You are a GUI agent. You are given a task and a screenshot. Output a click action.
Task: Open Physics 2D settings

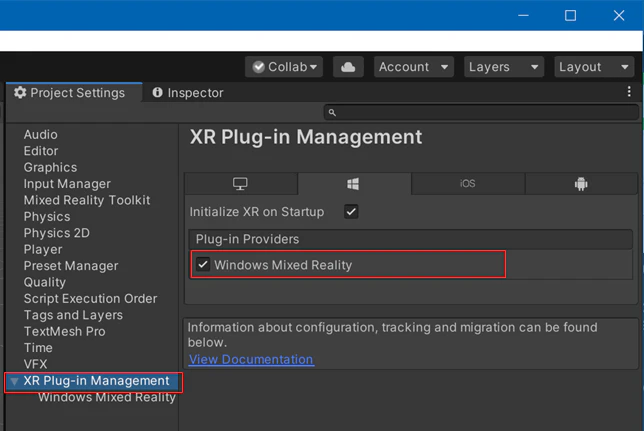(57, 233)
